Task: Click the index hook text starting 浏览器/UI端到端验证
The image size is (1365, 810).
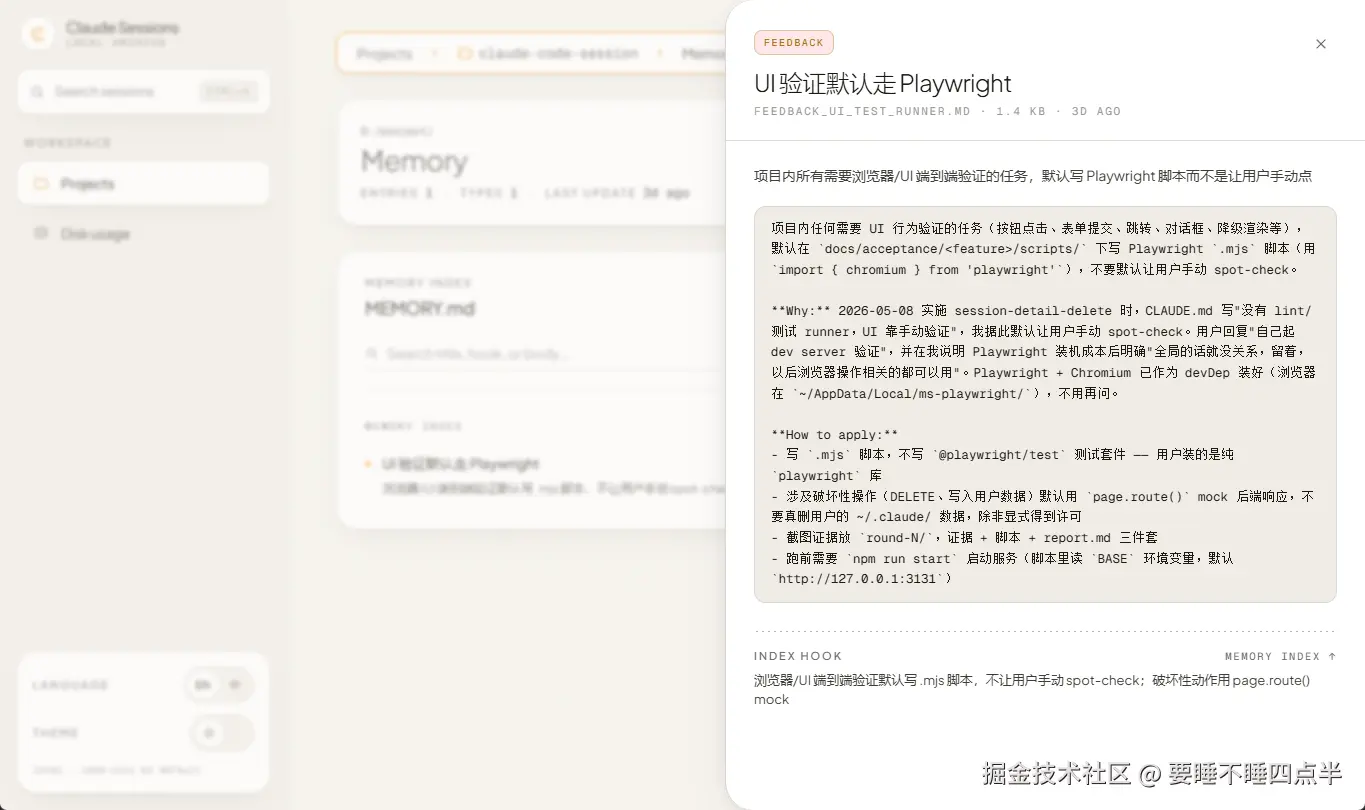Action: [1032, 690]
